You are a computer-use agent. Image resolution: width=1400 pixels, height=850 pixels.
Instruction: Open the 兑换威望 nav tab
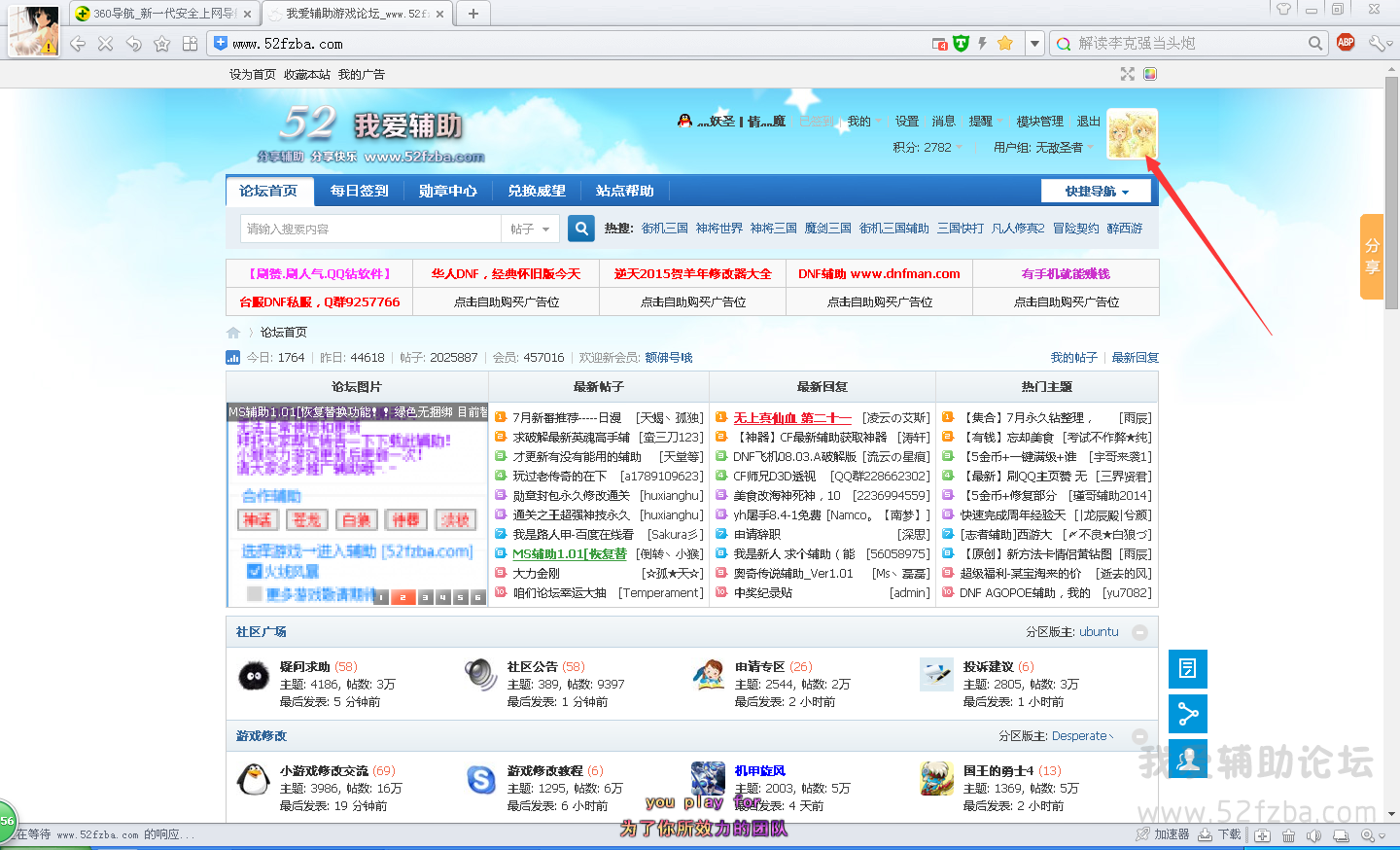537,191
